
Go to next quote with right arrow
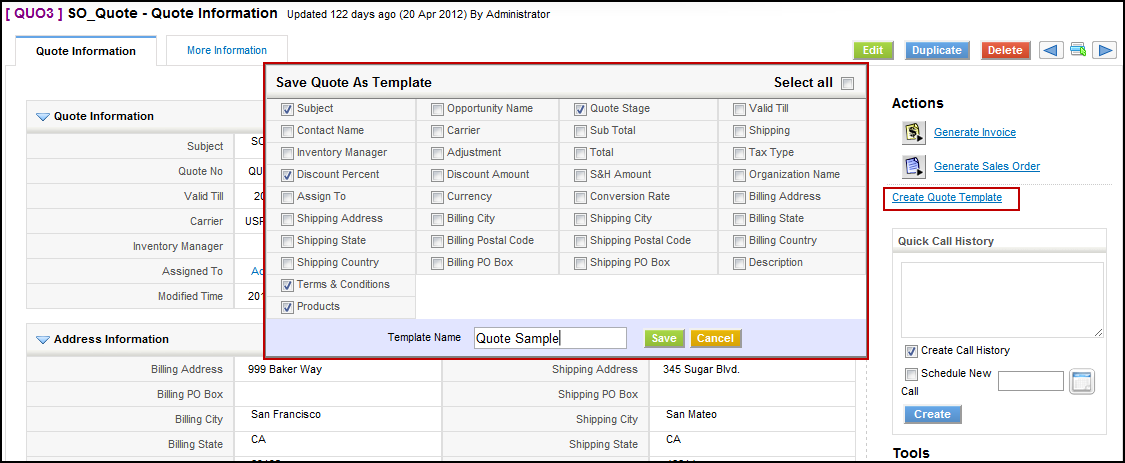1104,50
